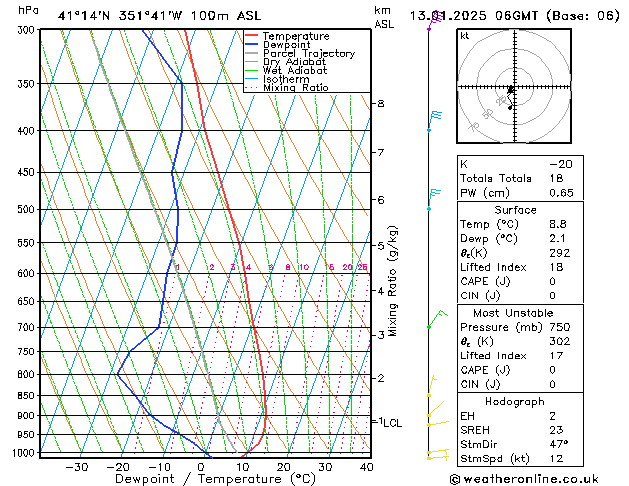The height and width of the screenshot is (486, 629).
Task: Select the 500 hPa pressure label
Action: point(28,209)
